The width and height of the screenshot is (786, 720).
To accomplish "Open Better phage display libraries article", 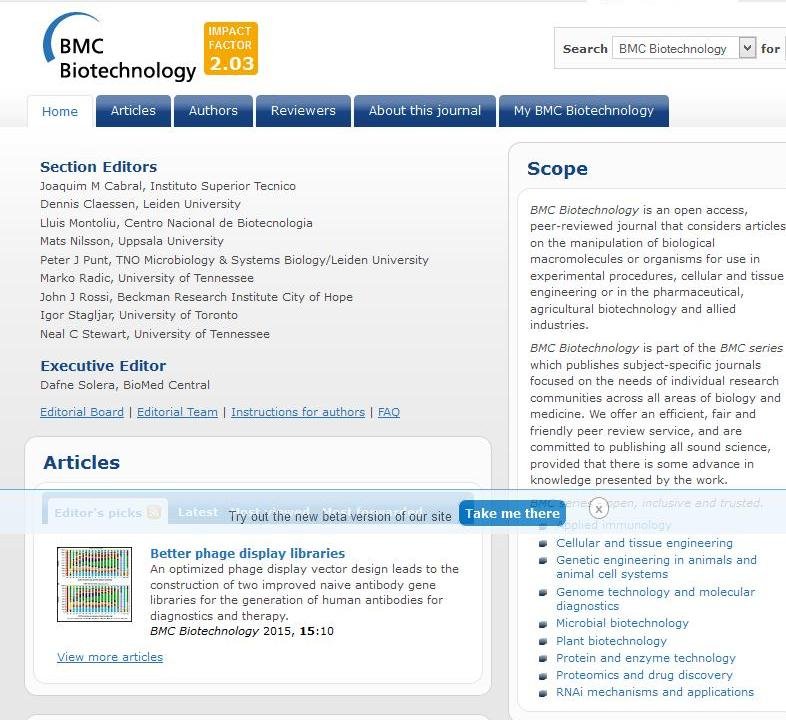I will (248, 553).
